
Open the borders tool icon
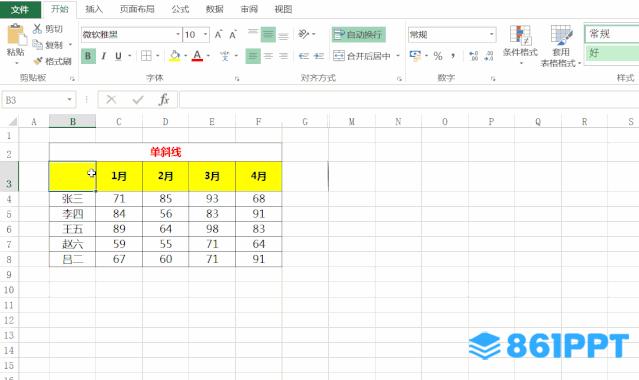[146, 56]
